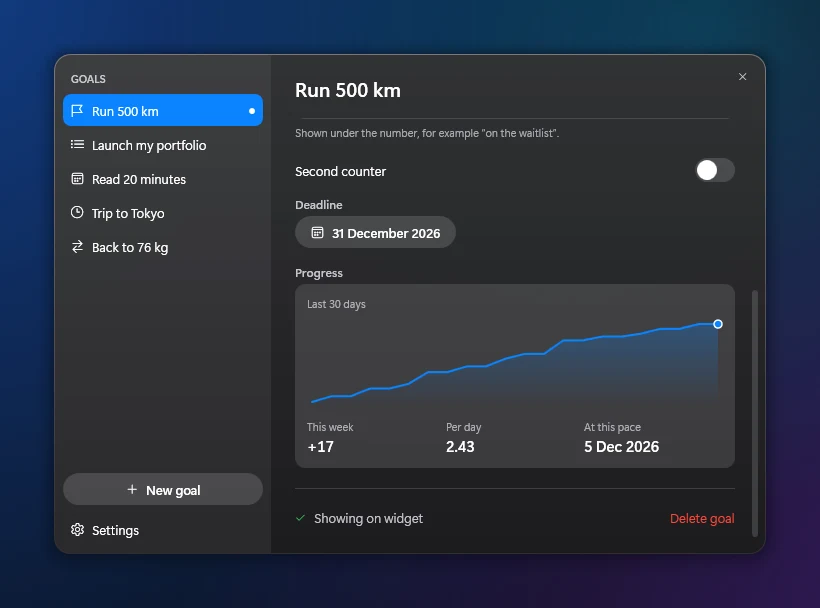Click the white dot on the Run 500 km row
Viewport: 820px width, 608px height.
(252, 111)
